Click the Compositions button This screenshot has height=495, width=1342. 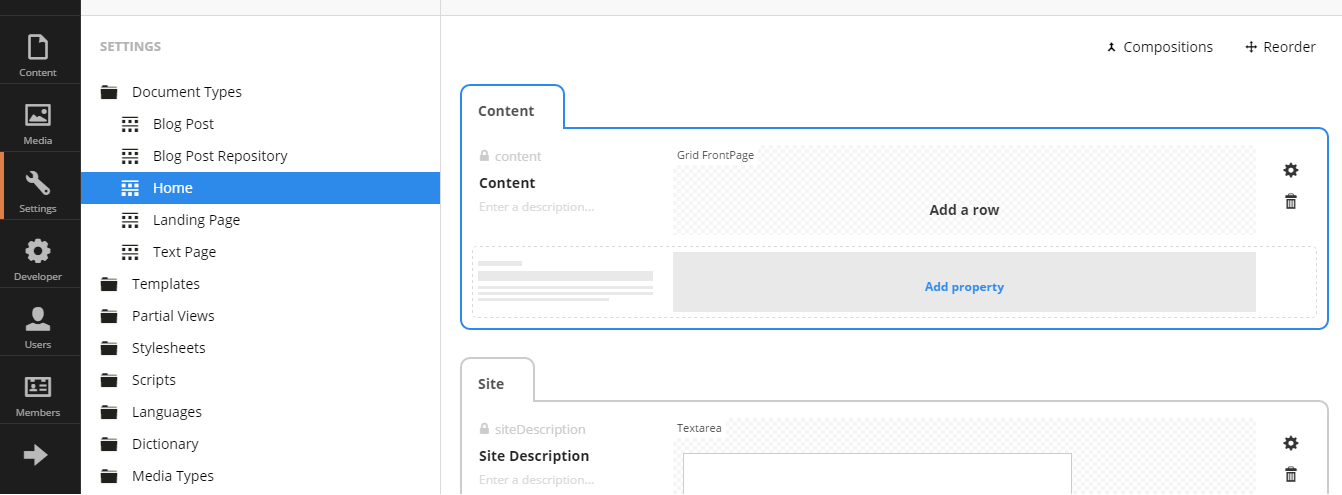[x=1160, y=47]
